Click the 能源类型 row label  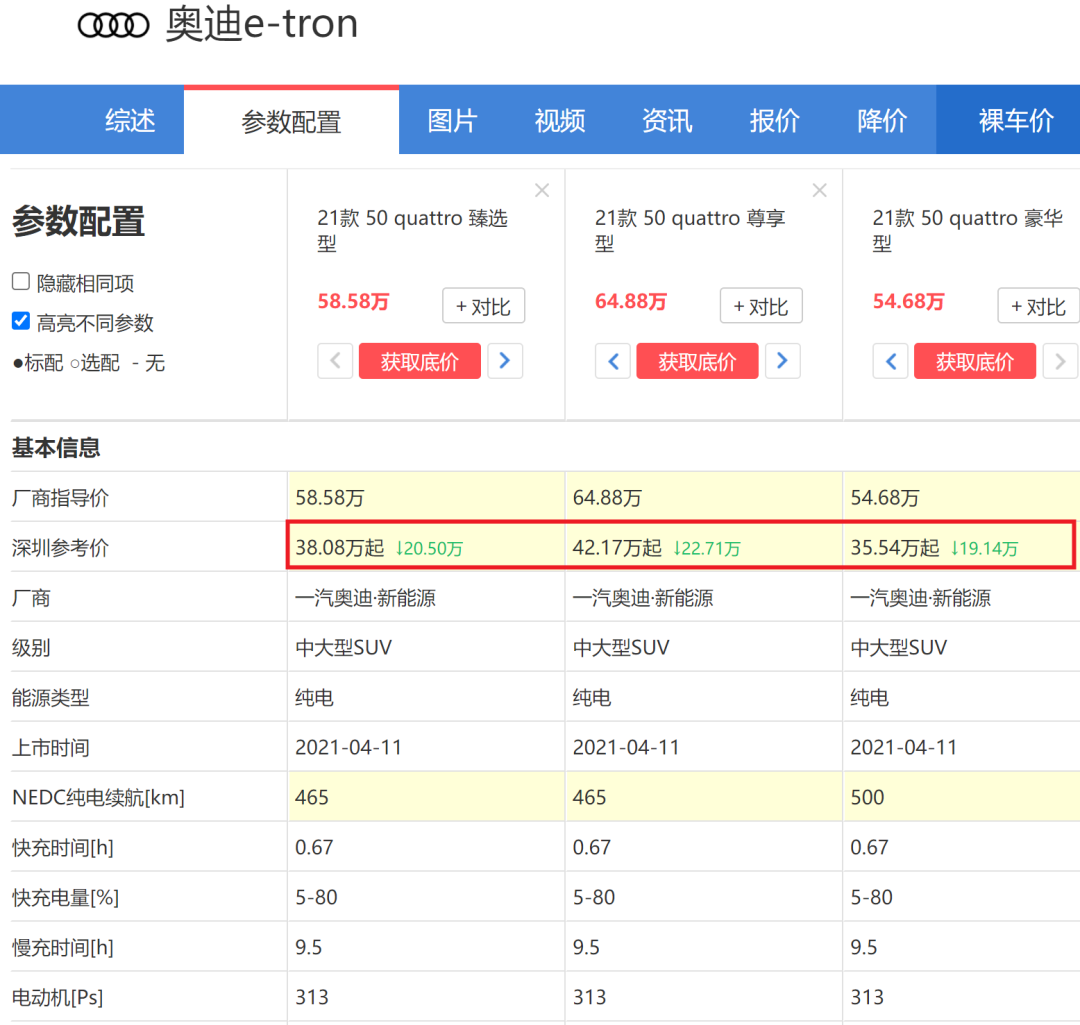pyautogui.click(x=51, y=697)
